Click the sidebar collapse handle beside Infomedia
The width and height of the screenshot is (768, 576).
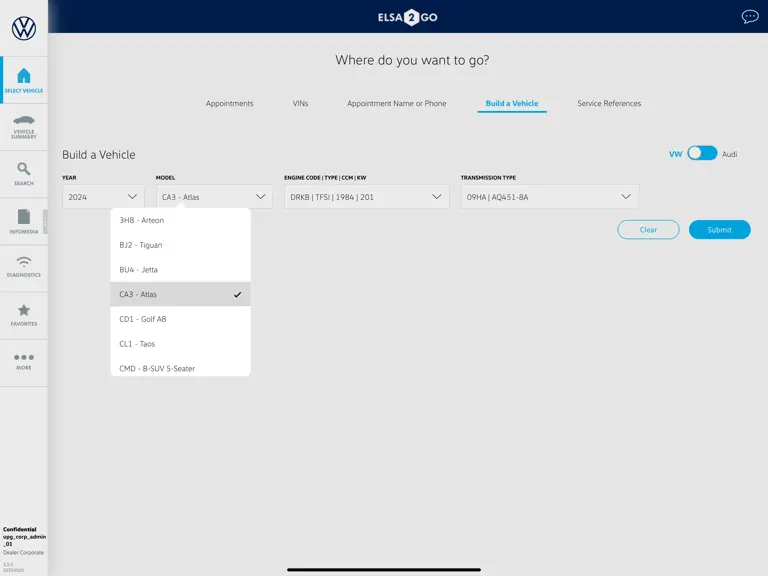46,221
